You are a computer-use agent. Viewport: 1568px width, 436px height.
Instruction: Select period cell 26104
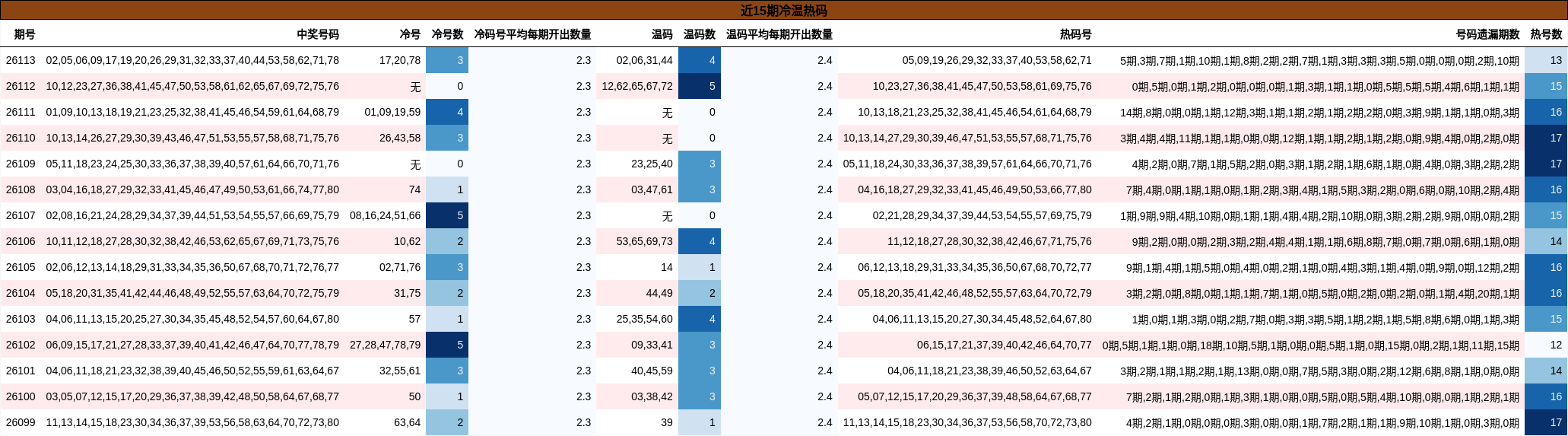[x=21, y=293]
